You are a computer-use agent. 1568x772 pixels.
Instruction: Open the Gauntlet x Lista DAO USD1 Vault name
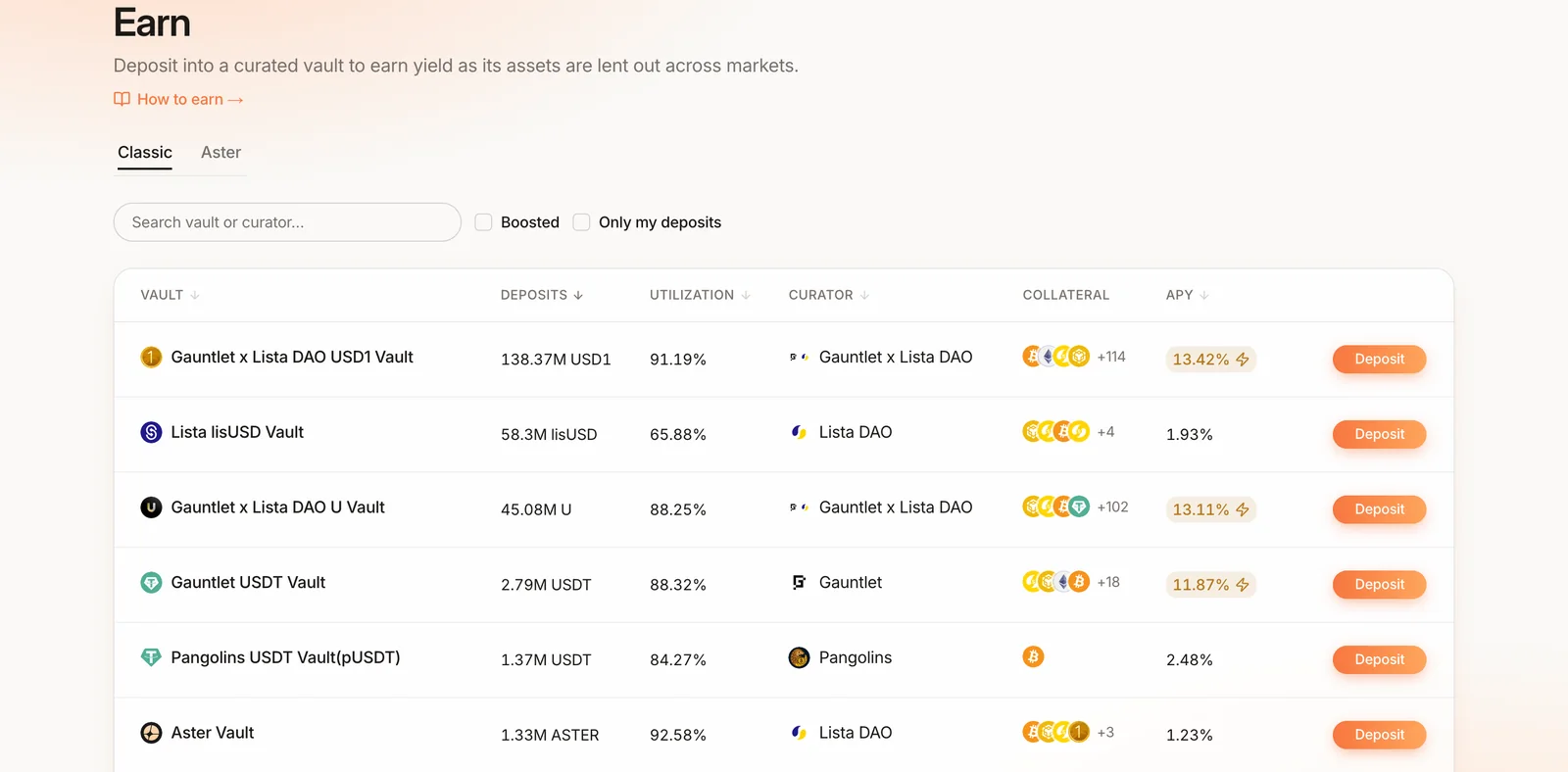[x=292, y=357]
